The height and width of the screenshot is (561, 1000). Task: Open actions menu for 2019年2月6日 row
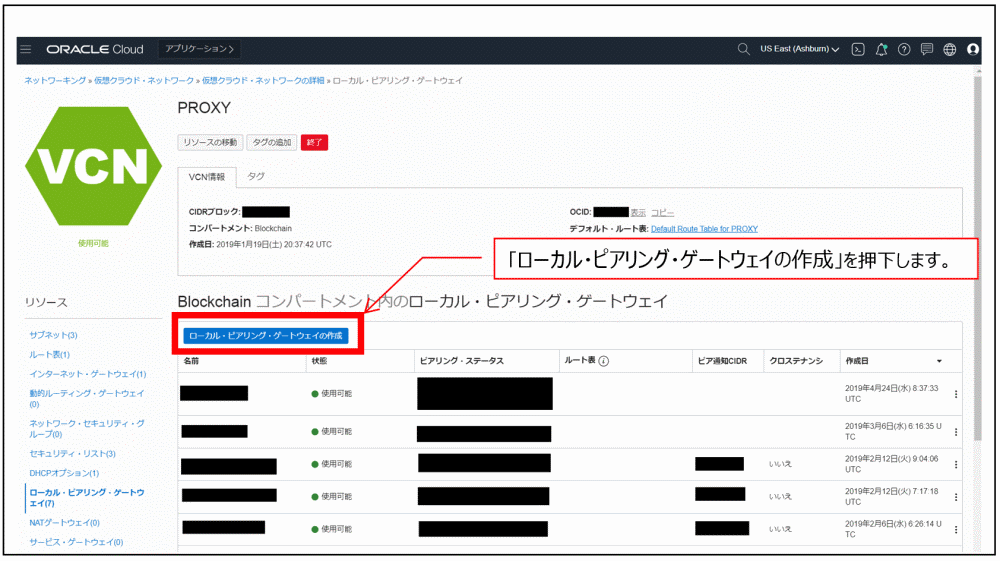coord(955,529)
